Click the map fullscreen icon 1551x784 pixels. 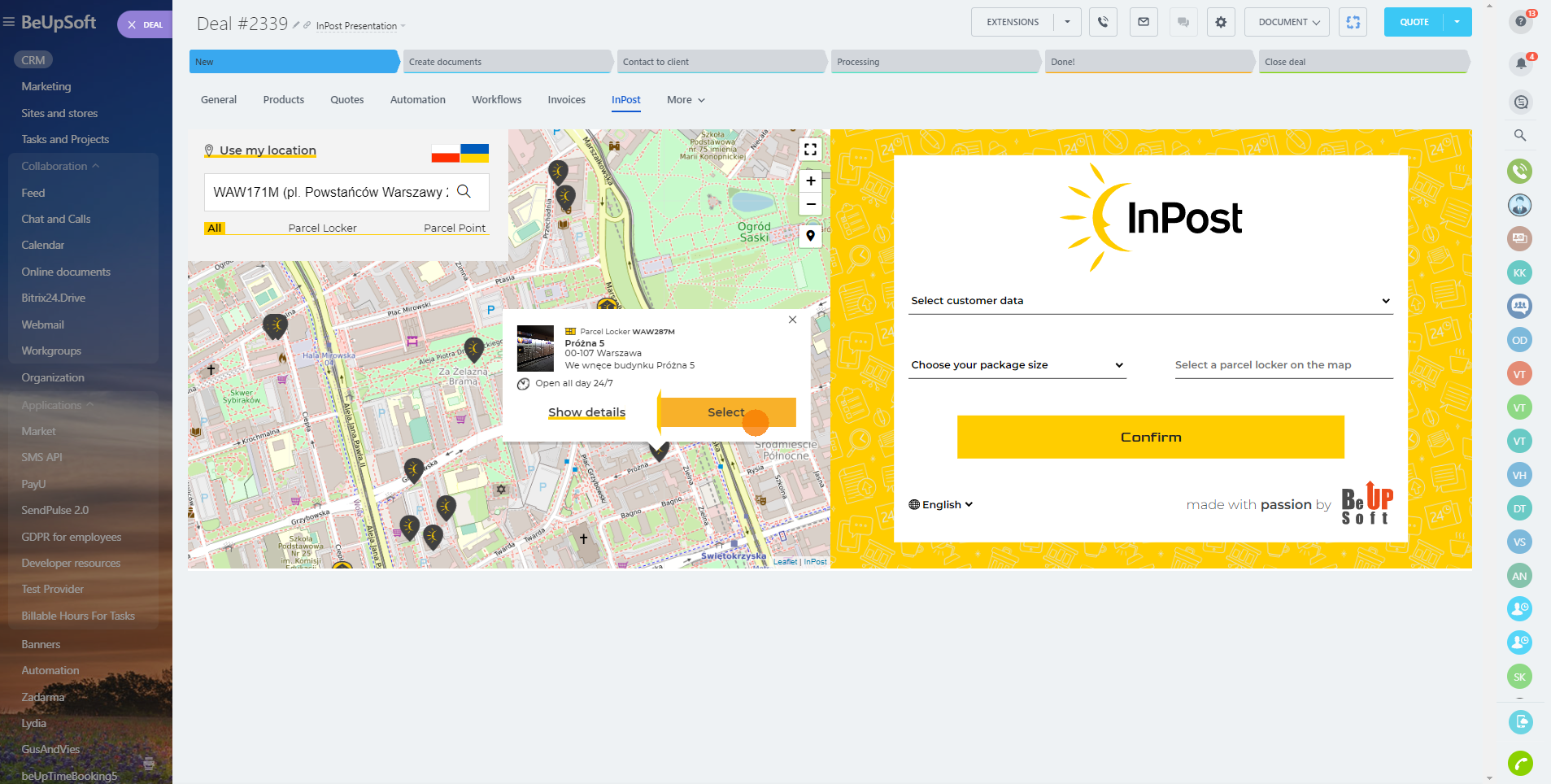coord(810,149)
